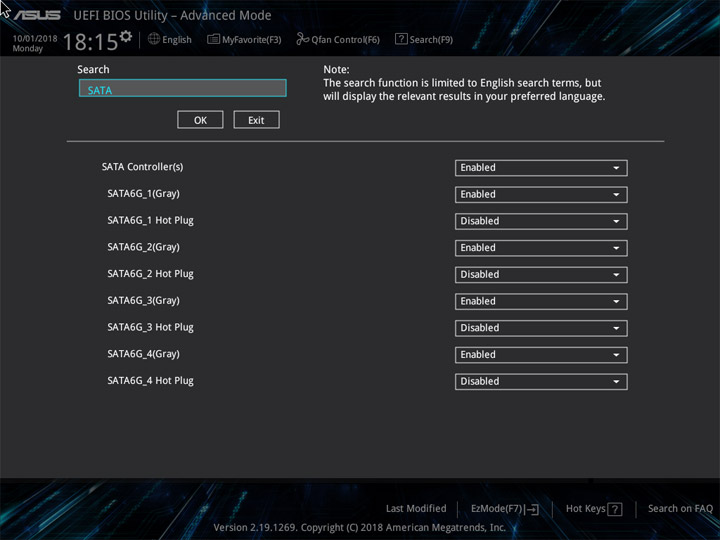Click the settings gear next to the clock
This screenshot has width=720, height=540.
pos(126,36)
